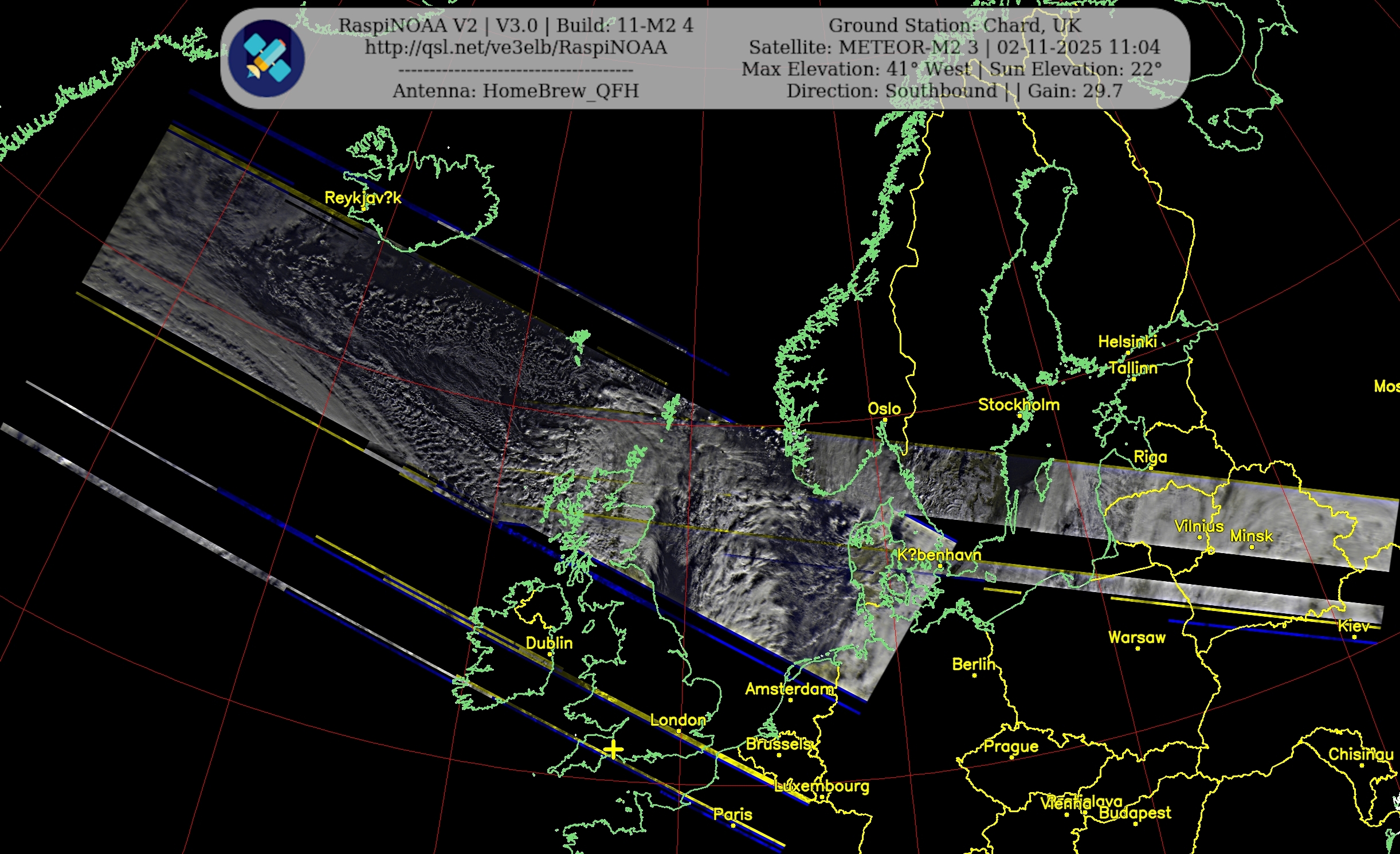Click the London city label
The height and width of the screenshot is (854, 1400).
point(677,720)
